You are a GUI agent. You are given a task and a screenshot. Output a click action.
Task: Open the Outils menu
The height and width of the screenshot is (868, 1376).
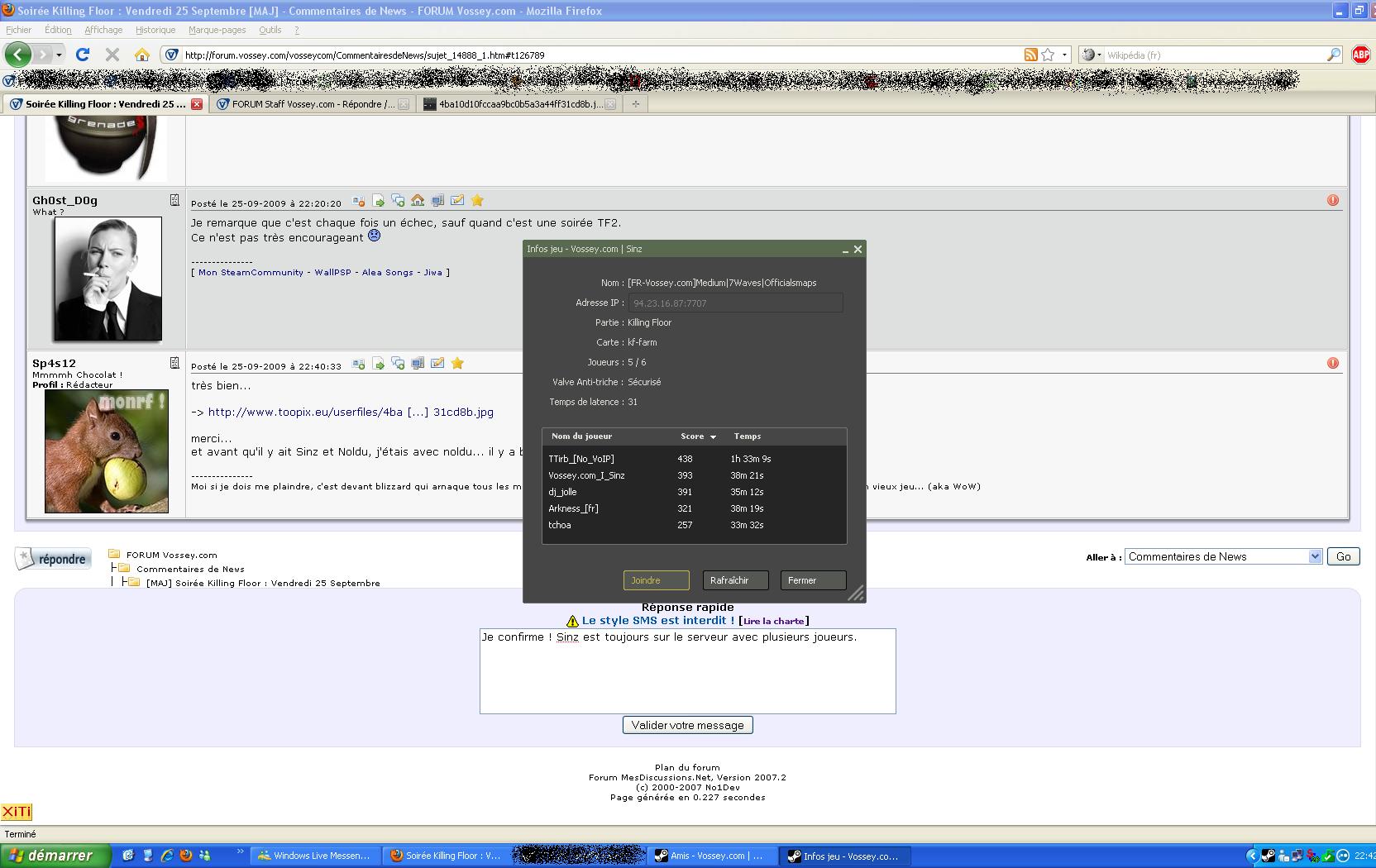coord(270,30)
